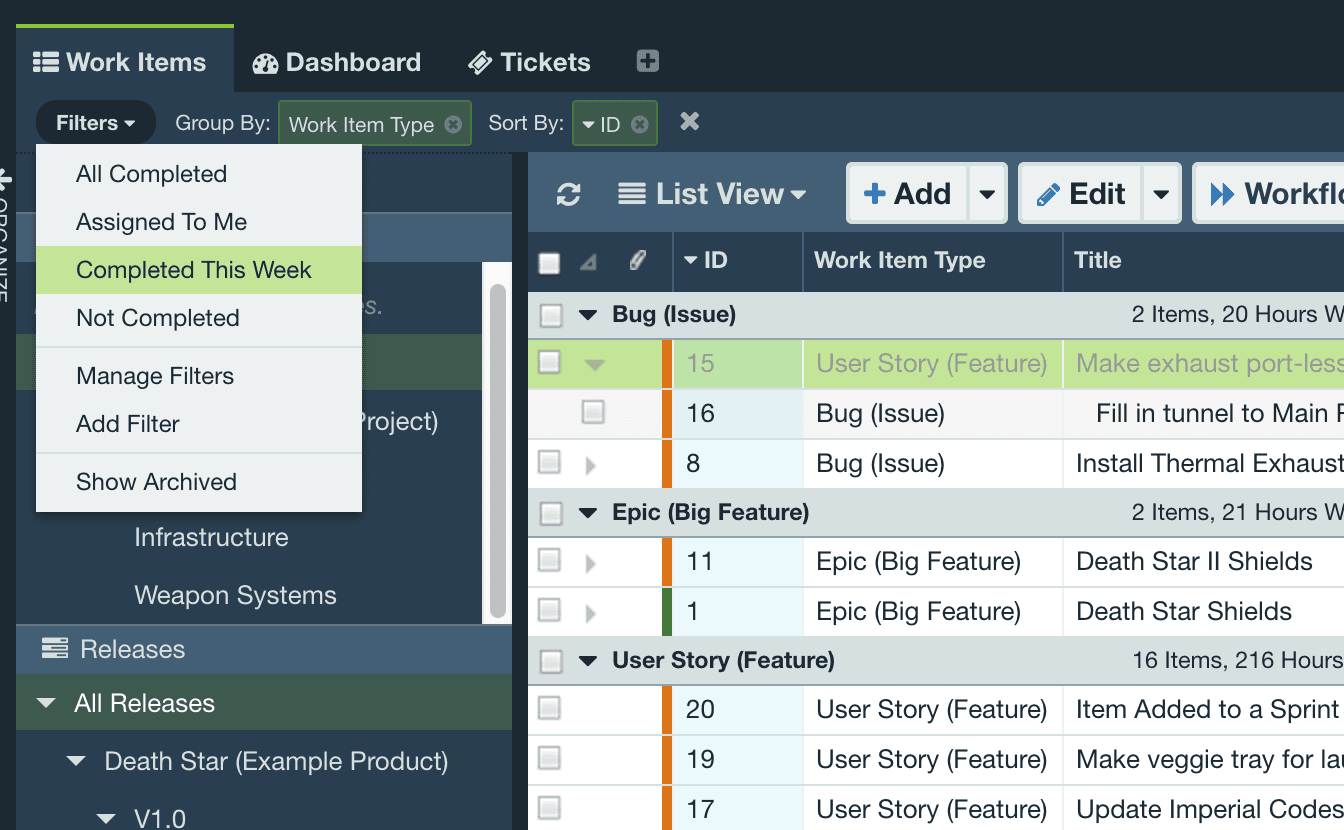Check the box for work item 16

pyautogui.click(x=593, y=412)
